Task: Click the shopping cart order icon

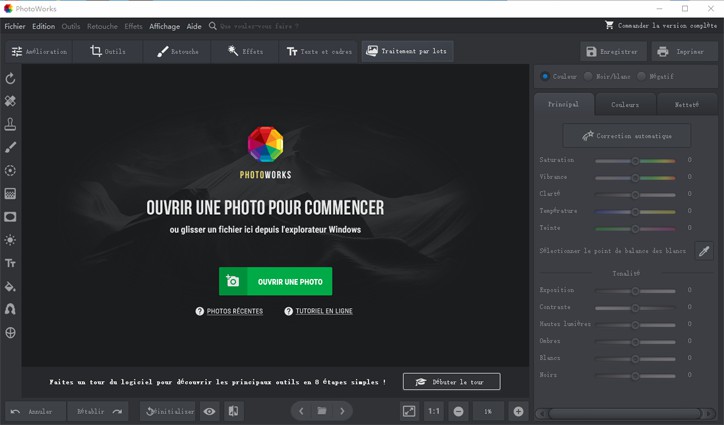Action: (609, 25)
